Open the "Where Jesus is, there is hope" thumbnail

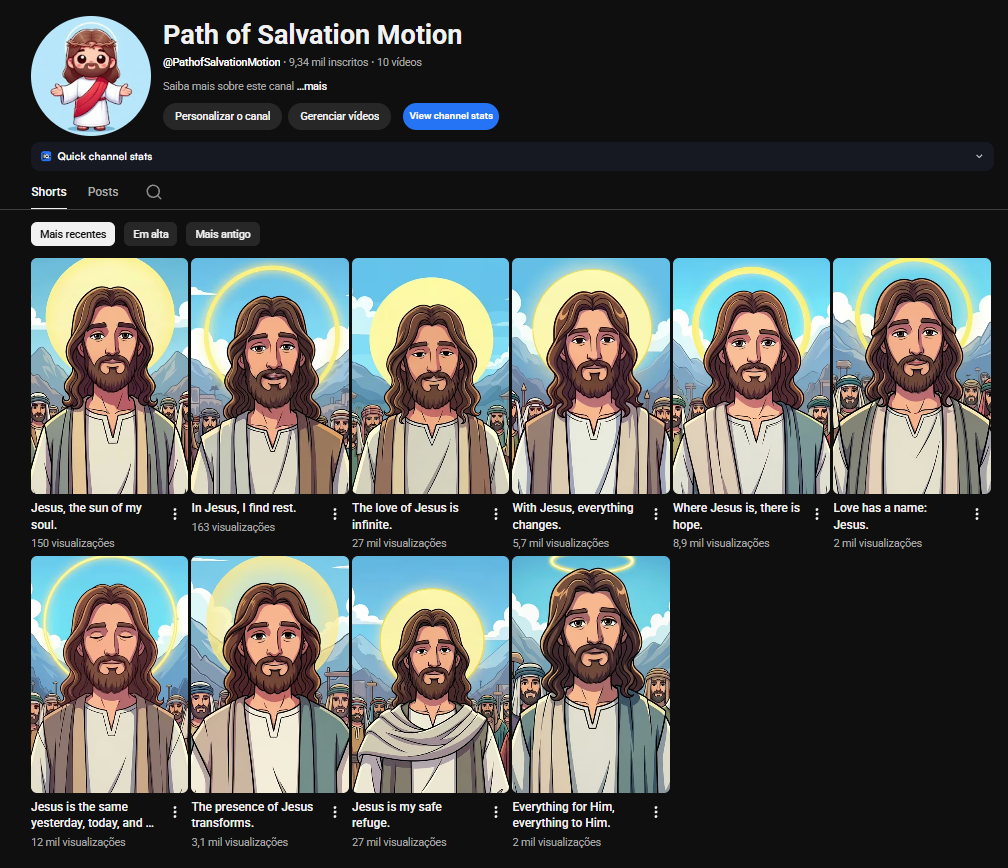(x=751, y=376)
